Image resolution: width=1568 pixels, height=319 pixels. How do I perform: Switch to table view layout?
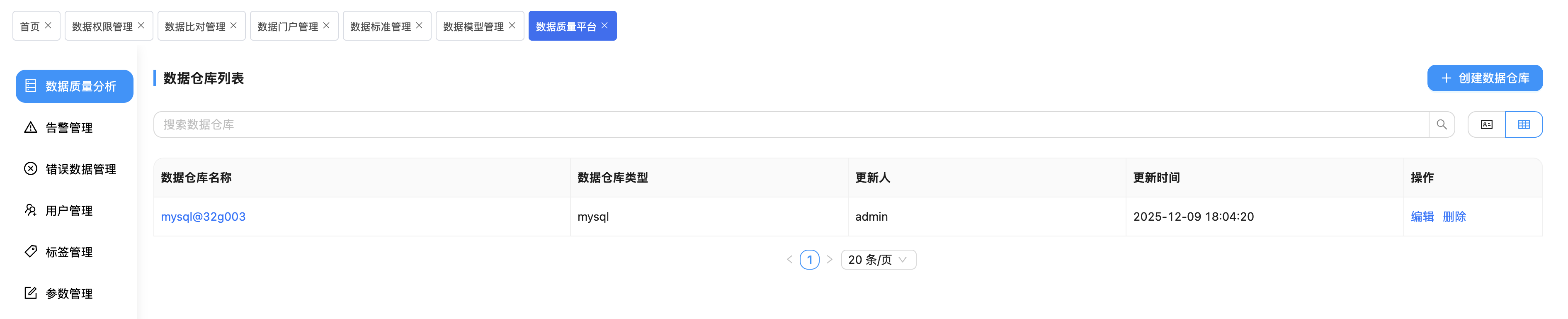[1524, 125]
